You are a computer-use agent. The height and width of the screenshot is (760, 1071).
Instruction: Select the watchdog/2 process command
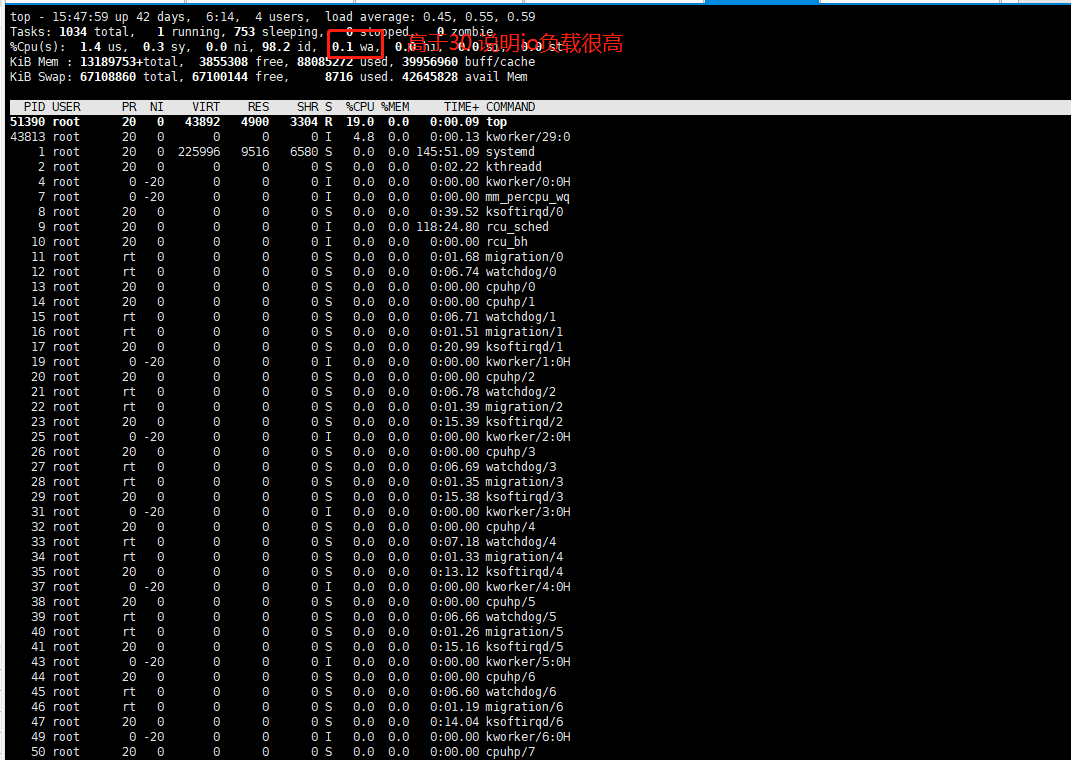pyautogui.click(x=521, y=393)
